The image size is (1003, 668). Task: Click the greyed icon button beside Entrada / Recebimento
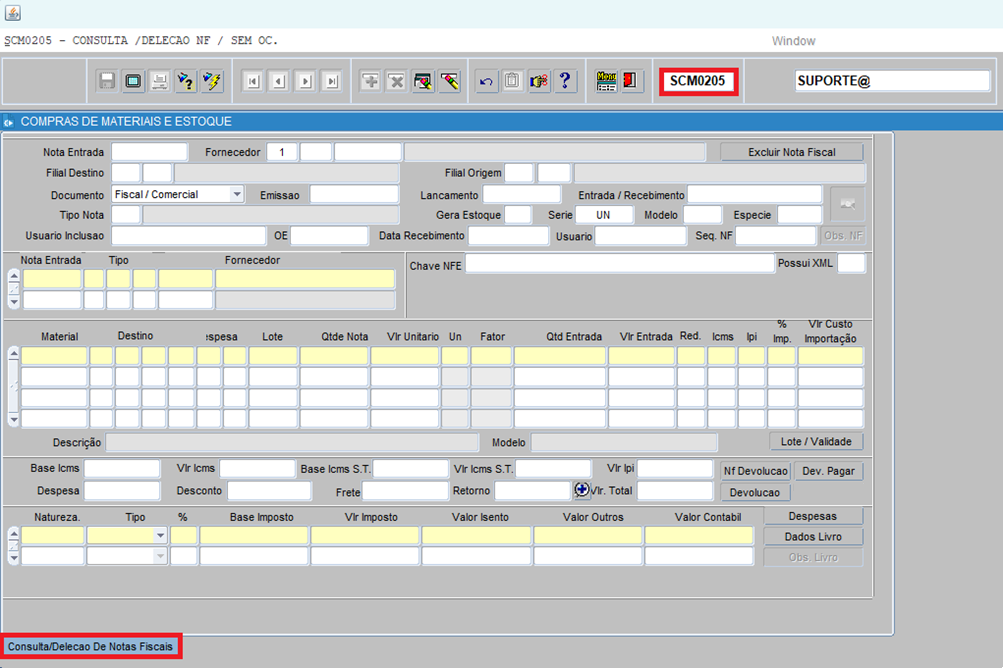click(848, 204)
